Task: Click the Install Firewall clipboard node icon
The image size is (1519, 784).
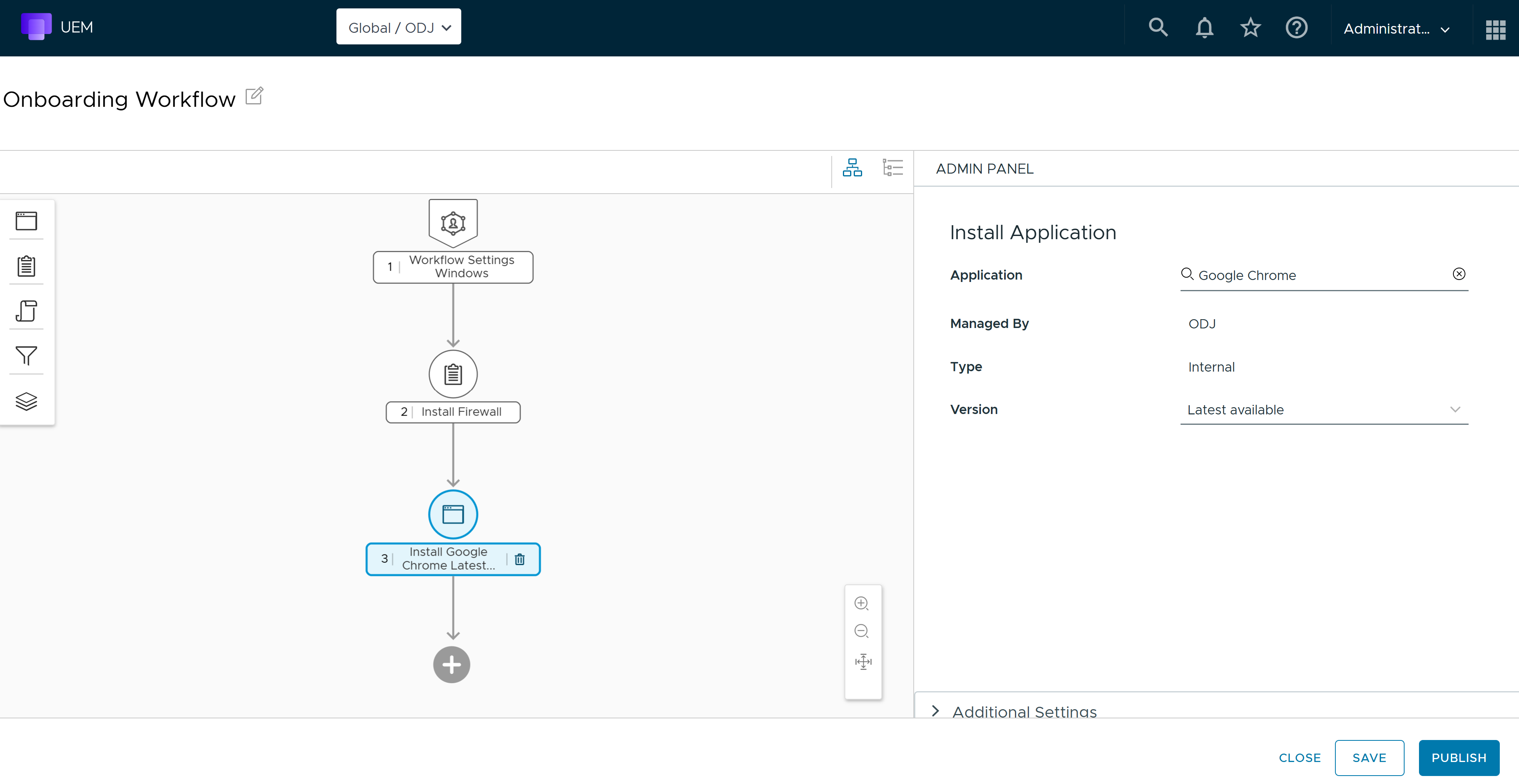Action: click(453, 374)
